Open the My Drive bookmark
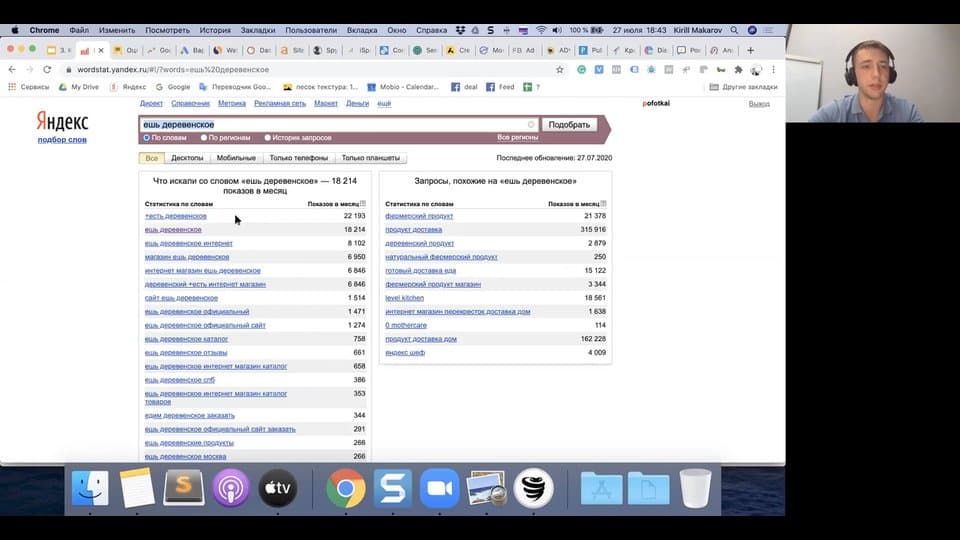This screenshot has width=960, height=540. (78, 87)
